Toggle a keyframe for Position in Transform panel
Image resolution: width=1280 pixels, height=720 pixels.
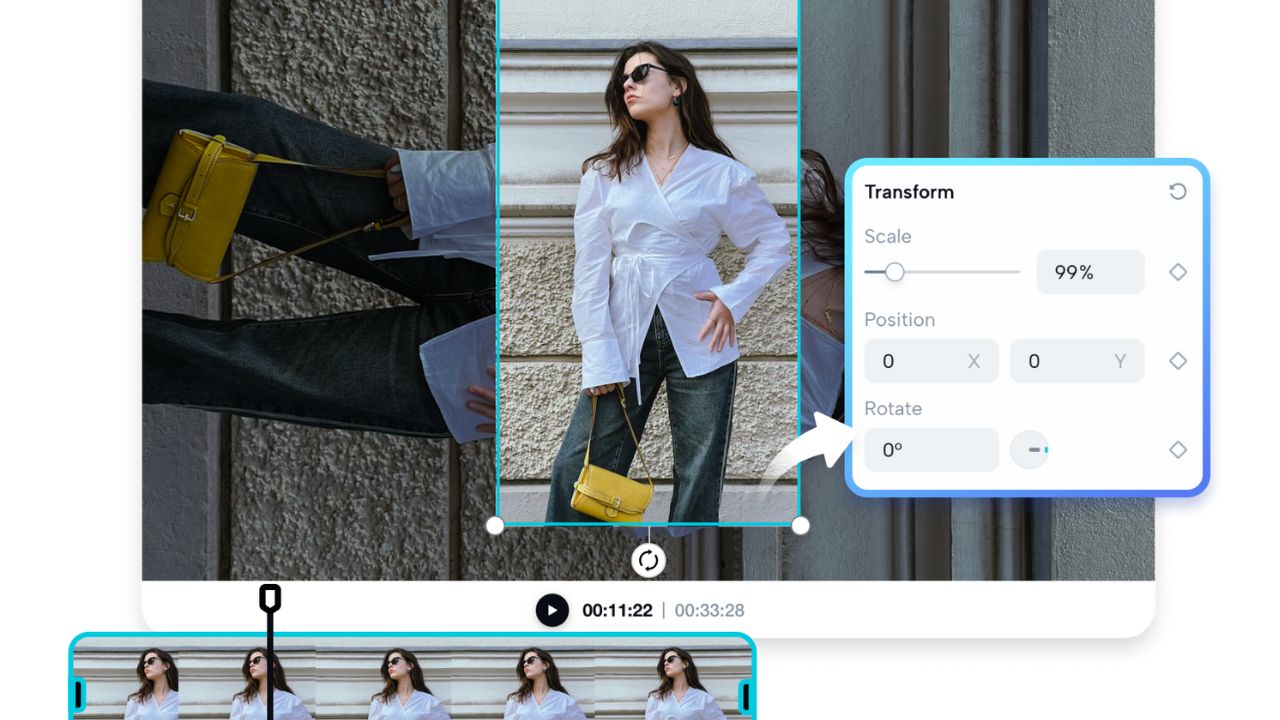pos(1177,361)
